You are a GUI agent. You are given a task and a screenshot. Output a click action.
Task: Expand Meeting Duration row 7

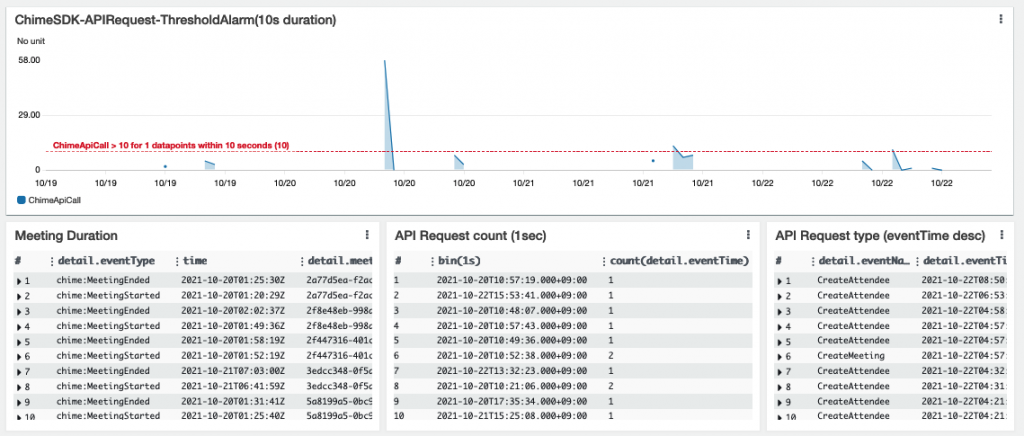(19, 371)
